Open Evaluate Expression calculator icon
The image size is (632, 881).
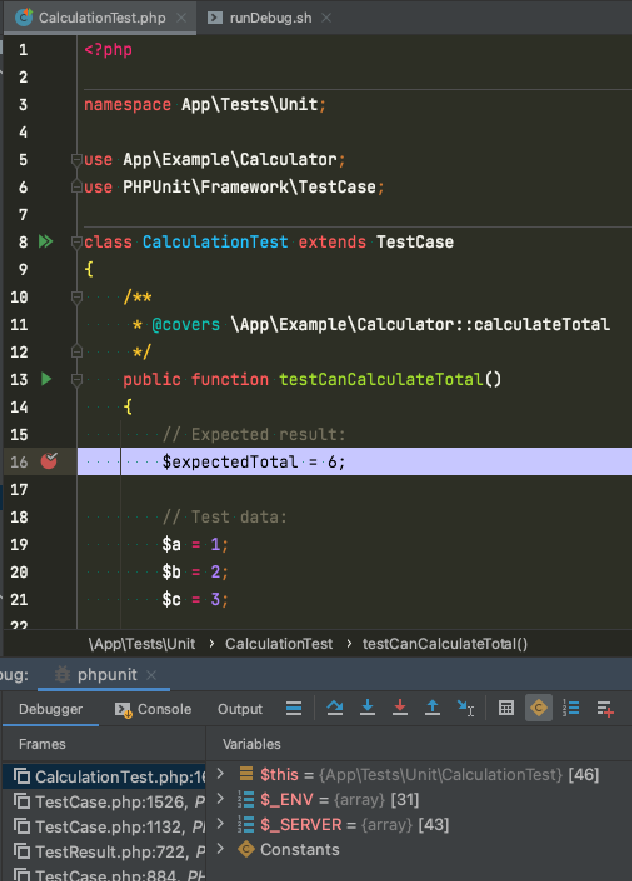pyautogui.click(x=506, y=708)
